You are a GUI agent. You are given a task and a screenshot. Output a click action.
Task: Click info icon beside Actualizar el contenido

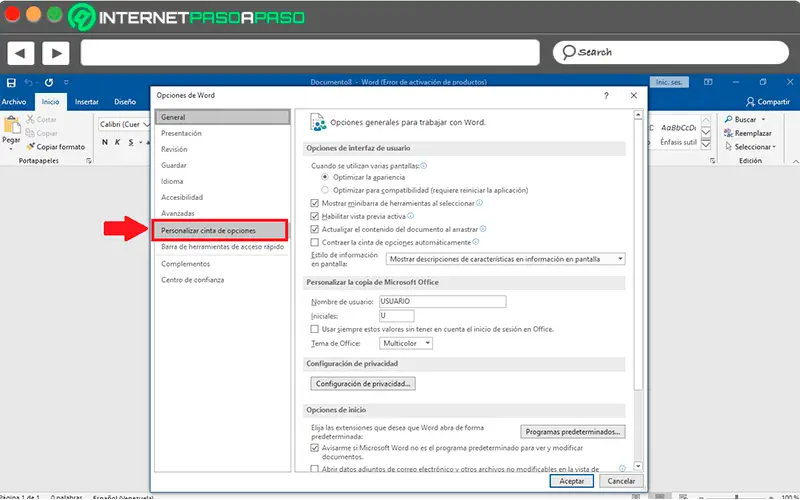coord(483,229)
